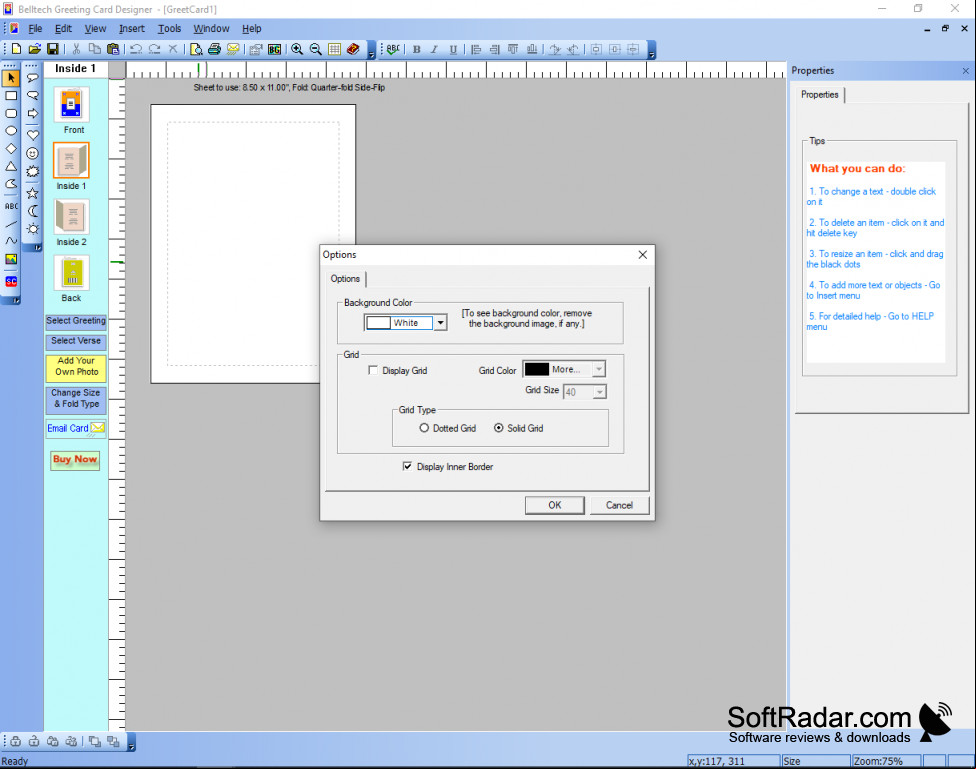The width and height of the screenshot is (976, 769).
Task: Click the Print icon in toolbar
Action: tap(215, 49)
